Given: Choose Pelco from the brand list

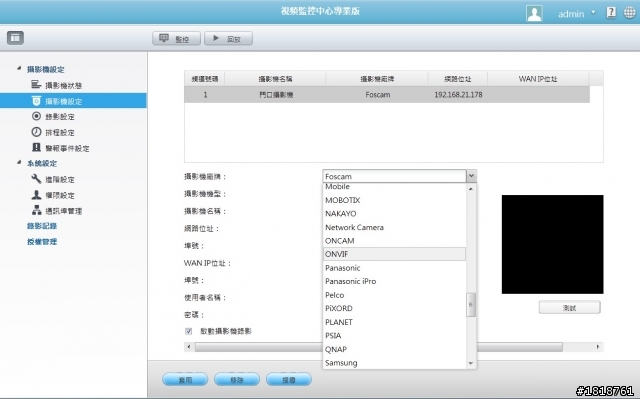Looking at the screenshot, I should click(394, 295).
